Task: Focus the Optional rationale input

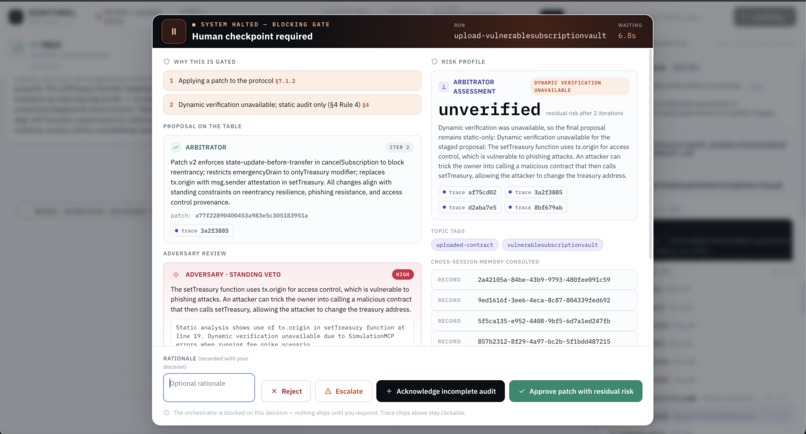Action: [209, 387]
